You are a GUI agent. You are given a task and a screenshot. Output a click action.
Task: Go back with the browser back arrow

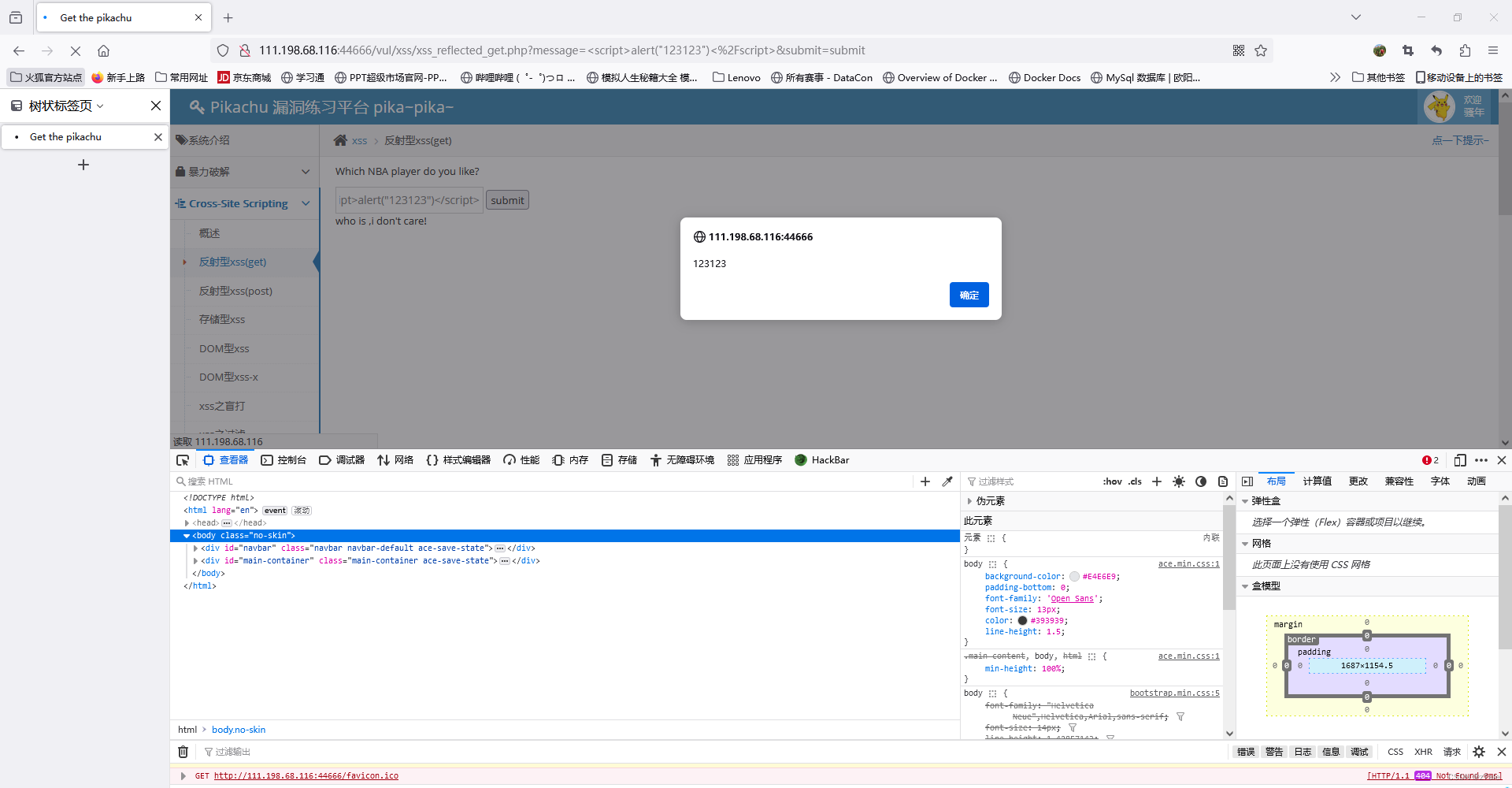(x=19, y=50)
